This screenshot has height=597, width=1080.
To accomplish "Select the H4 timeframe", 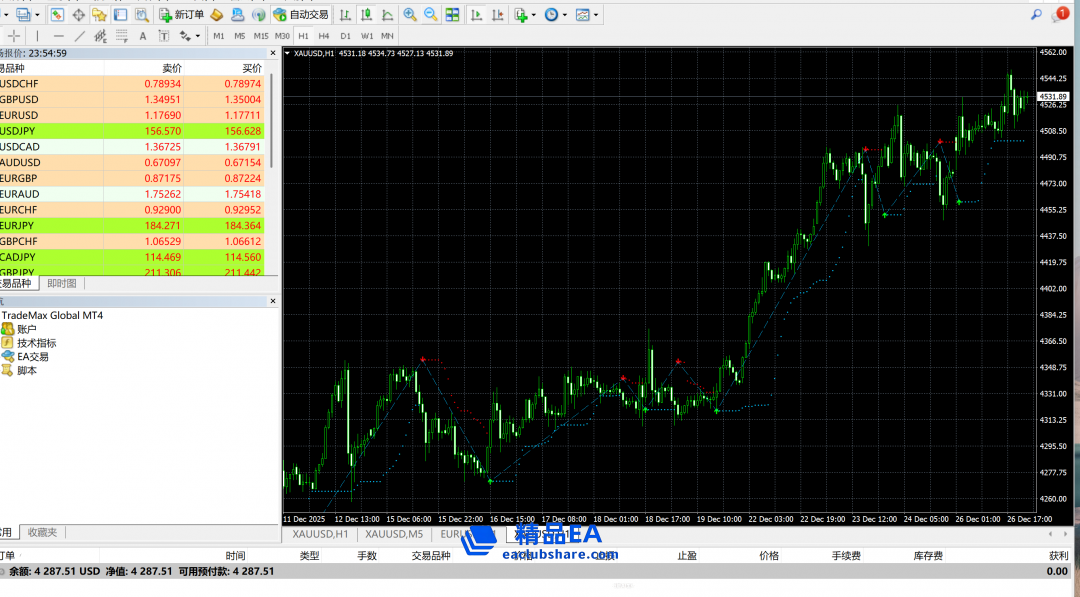I will pos(324,36).
